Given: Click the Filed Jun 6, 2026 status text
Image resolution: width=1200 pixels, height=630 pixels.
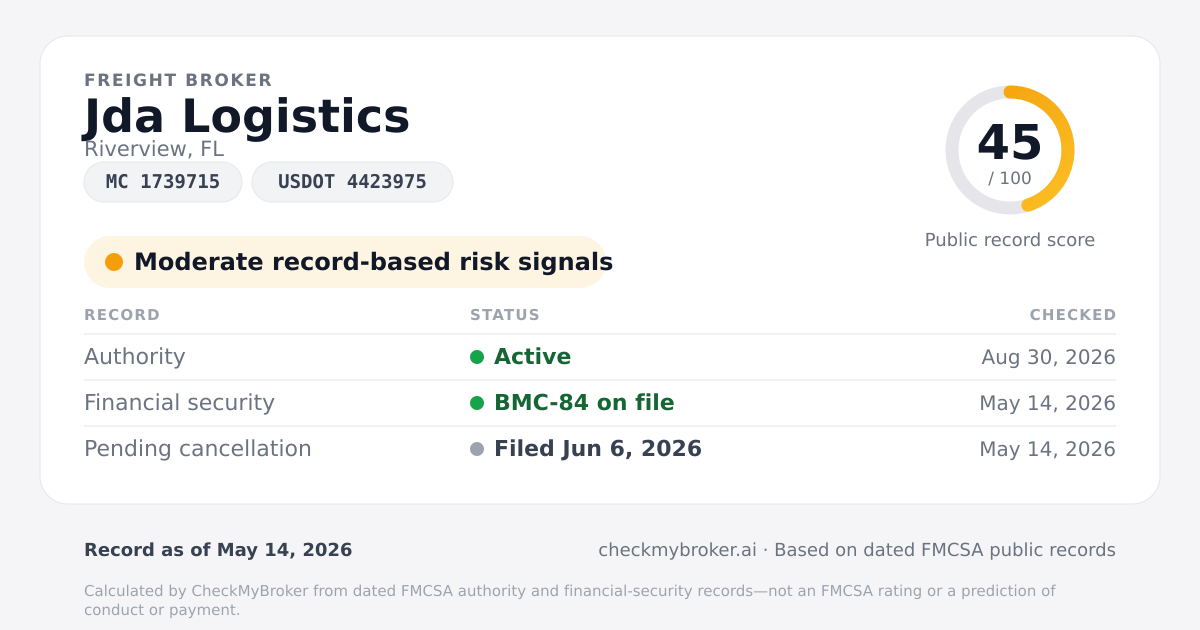Looking at the screenshot, I should click(x=598, y=449).
